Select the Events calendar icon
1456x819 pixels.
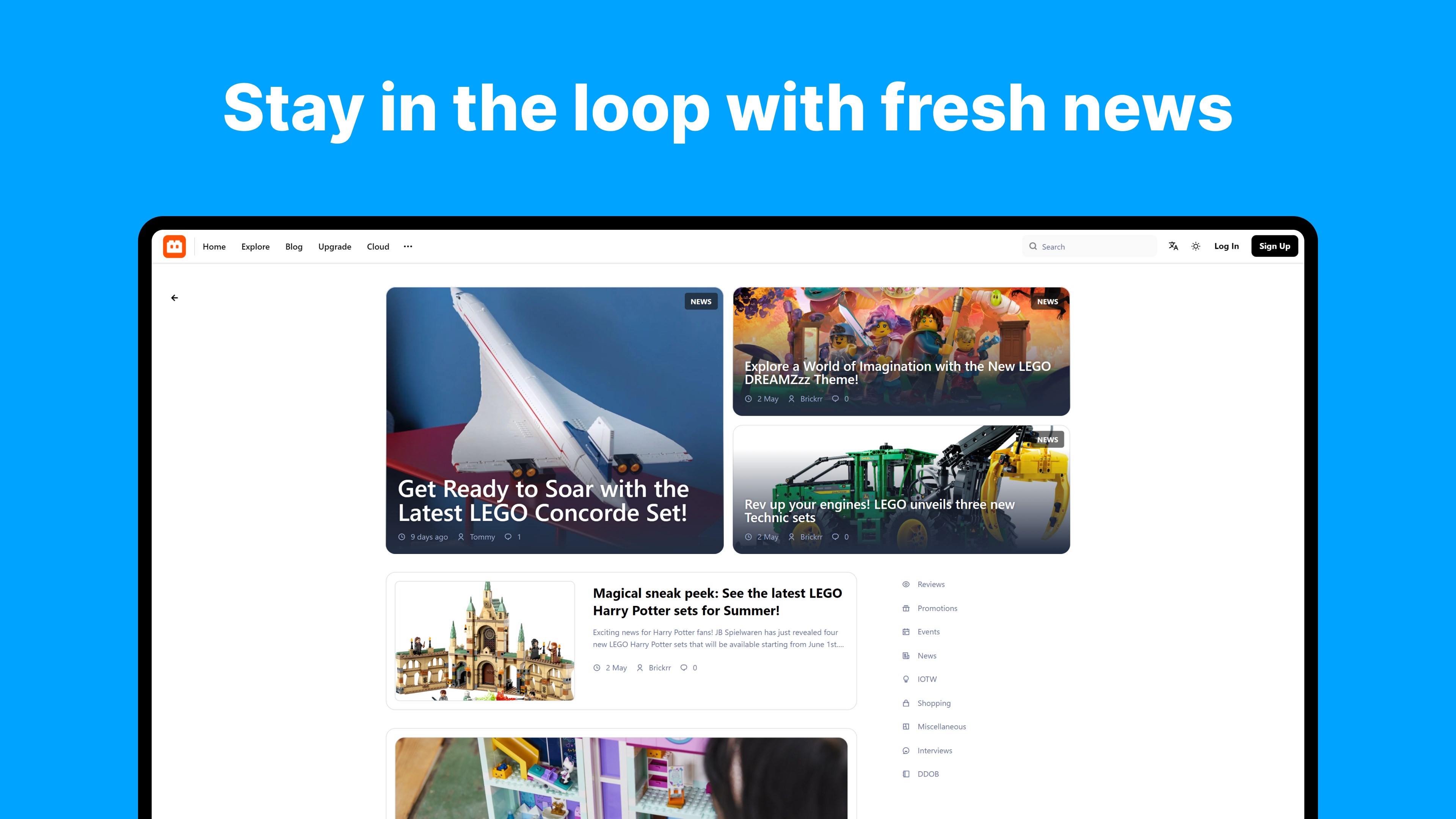[x=906, y=632]
